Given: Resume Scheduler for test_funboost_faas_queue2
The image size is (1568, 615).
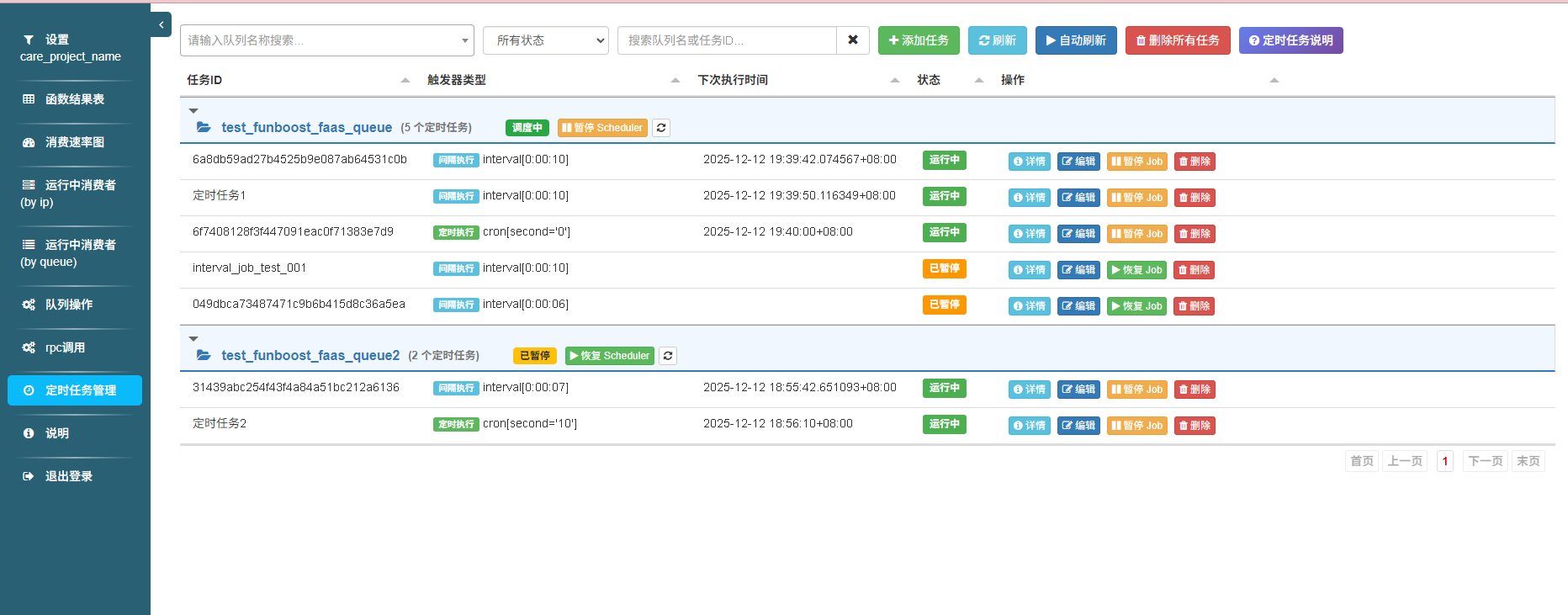Looking at the screenshot, I should 610,356.
